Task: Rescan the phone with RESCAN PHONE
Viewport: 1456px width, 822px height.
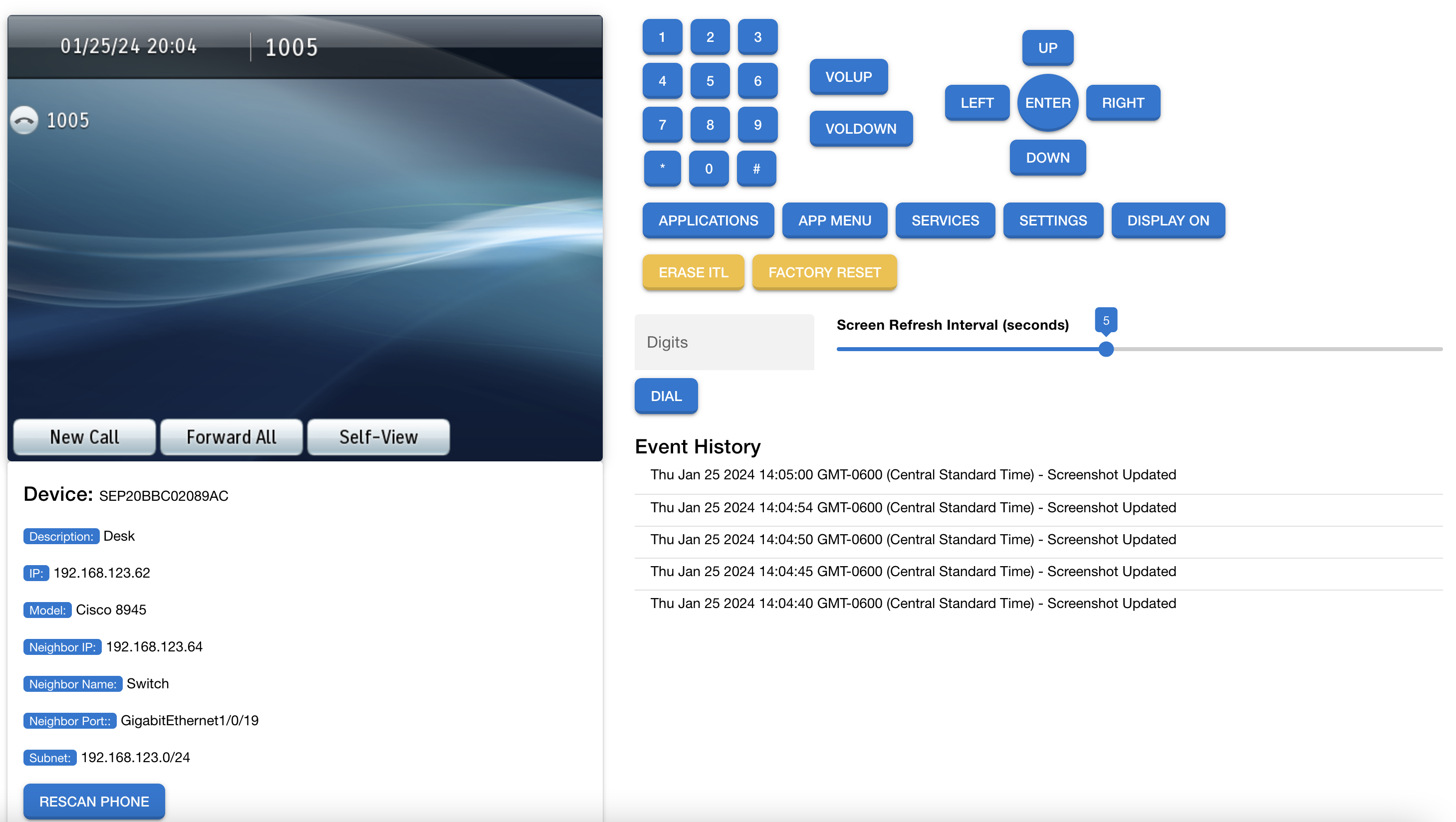Action: pos(94,801)
